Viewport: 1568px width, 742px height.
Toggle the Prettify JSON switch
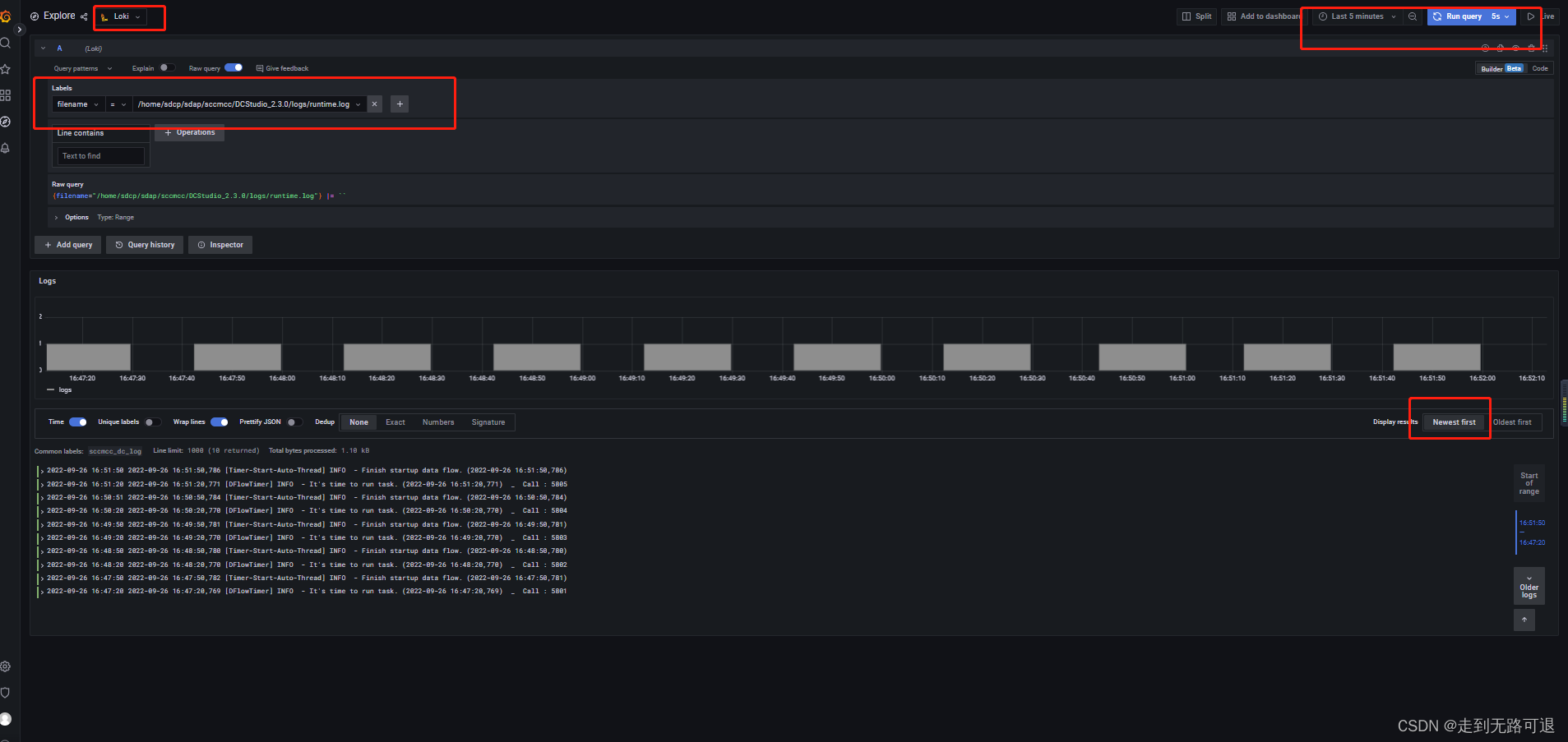[x=294, y=422]
